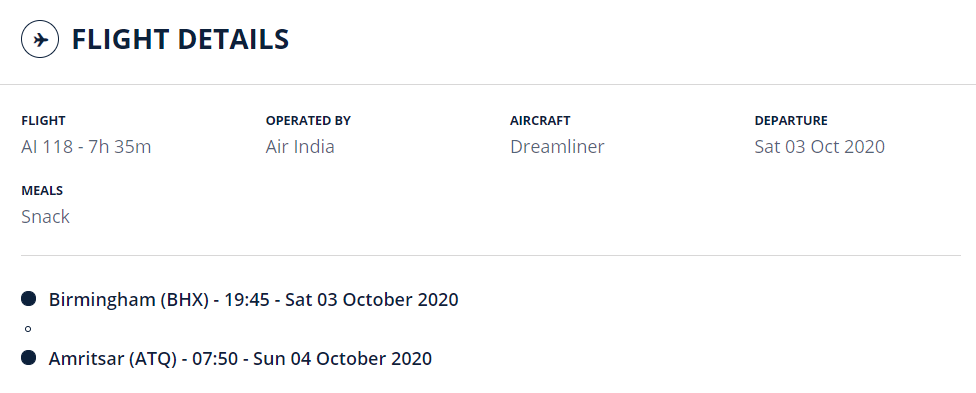Click Amritsar (ATQ) arrival line
Viewport: 976px width, 393px height.
[240, 359]
